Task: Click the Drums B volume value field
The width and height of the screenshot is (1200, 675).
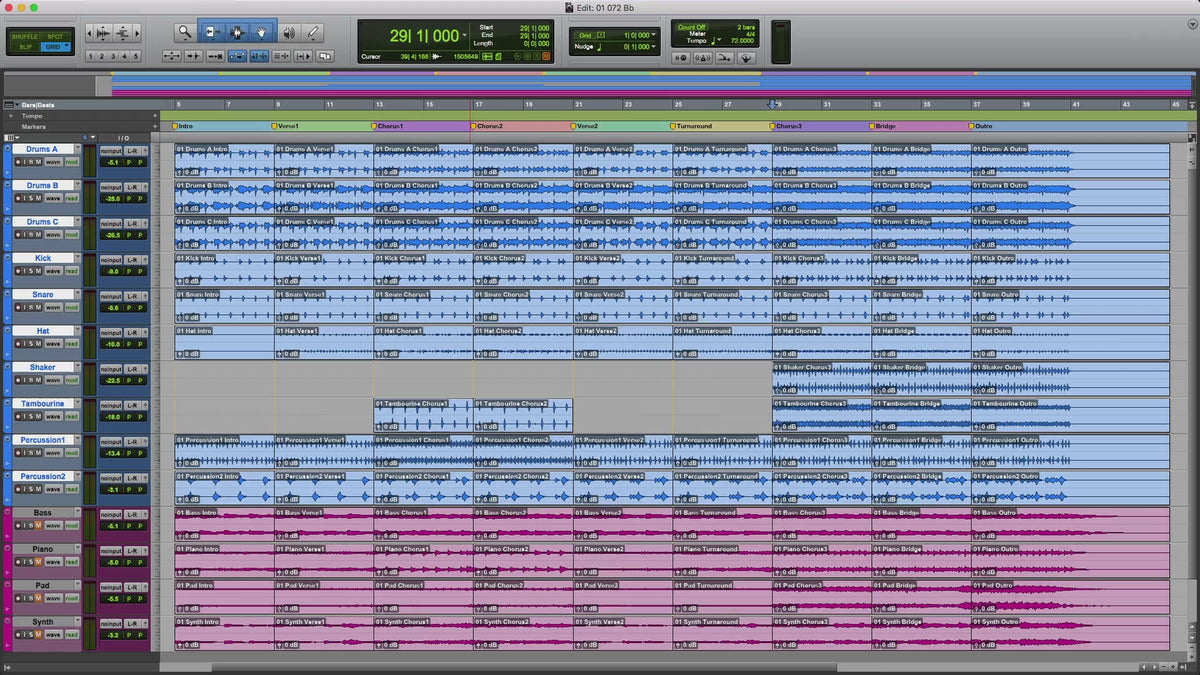Action: pos(113,198)
